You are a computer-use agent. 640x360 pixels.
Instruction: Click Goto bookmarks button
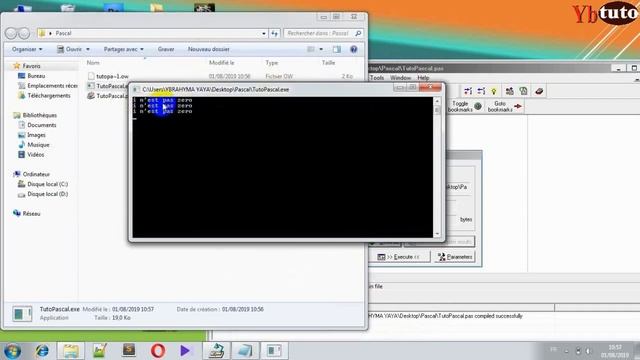tap(504, 107)
